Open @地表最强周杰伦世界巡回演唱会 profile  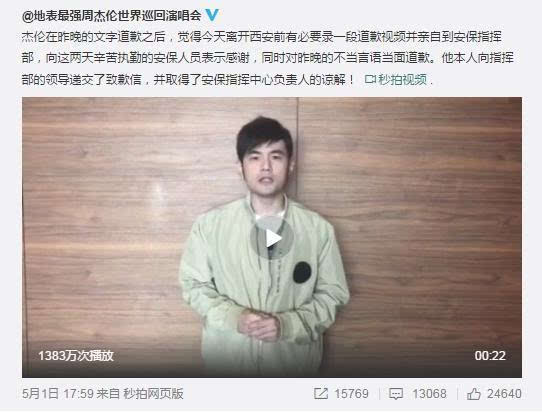coord(111,16)
